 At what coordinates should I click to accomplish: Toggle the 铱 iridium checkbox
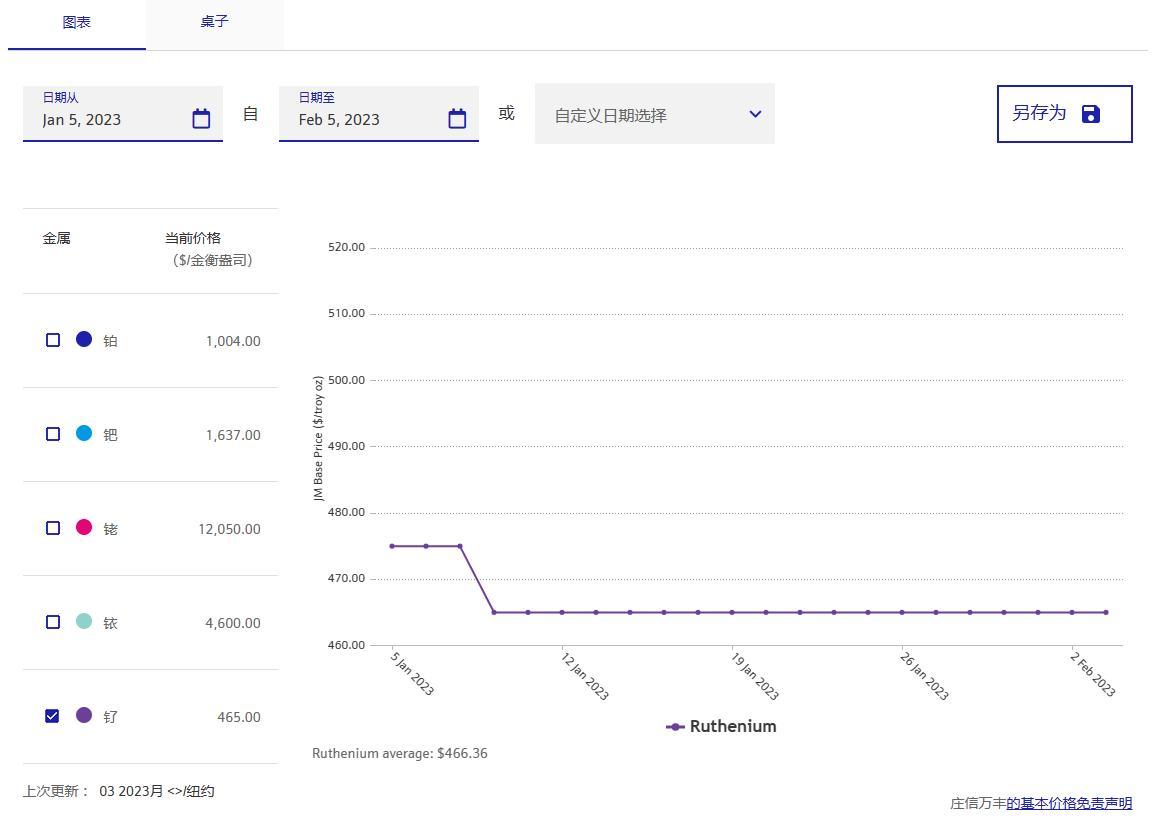[53, 622]
